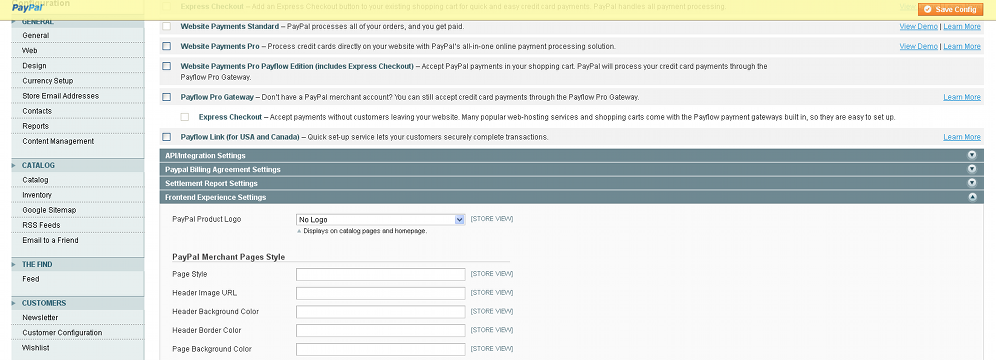Open View Demo for Website Payments Pro
Image resolution: width=996 pixels, height=360 pixels.
click(919, 46)
